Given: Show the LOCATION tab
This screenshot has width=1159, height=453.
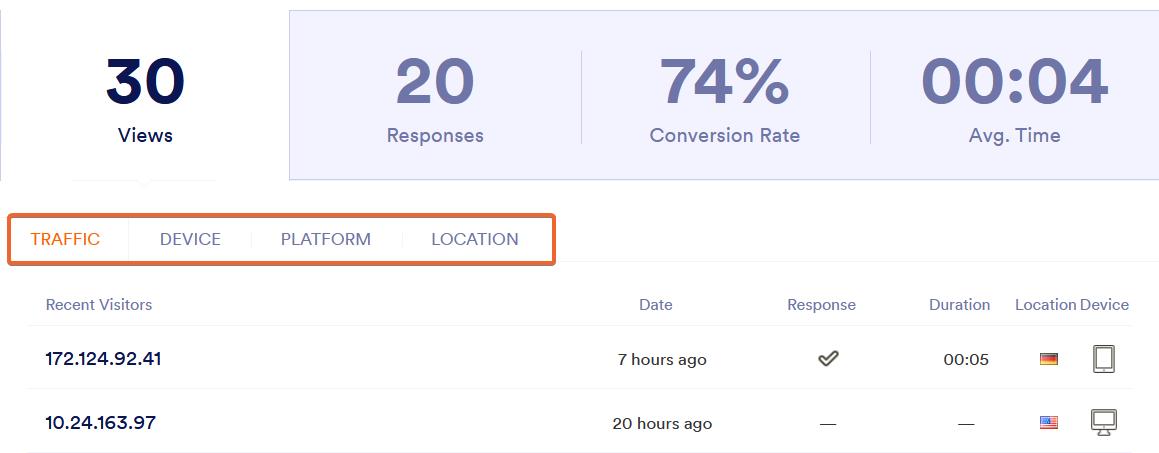Looking at the screenshot, I should pos(474,239).
